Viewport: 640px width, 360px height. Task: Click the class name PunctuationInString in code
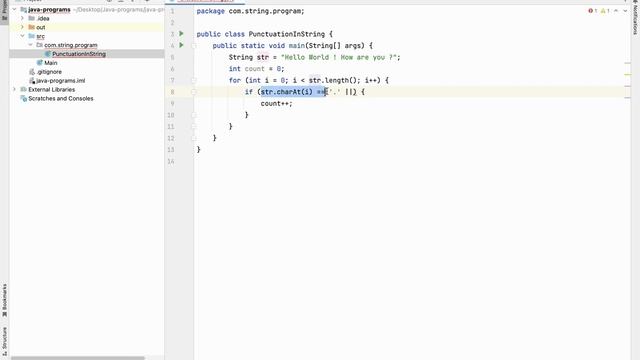[287, 34]
